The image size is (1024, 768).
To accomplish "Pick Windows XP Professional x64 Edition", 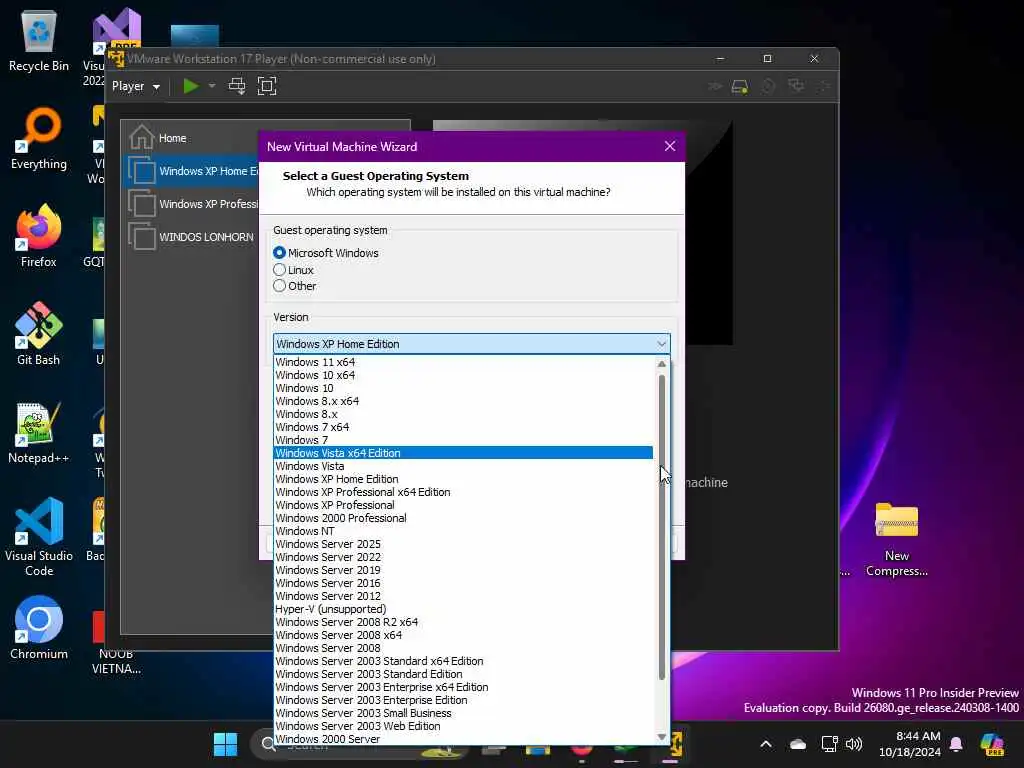I will click(463, 492).
